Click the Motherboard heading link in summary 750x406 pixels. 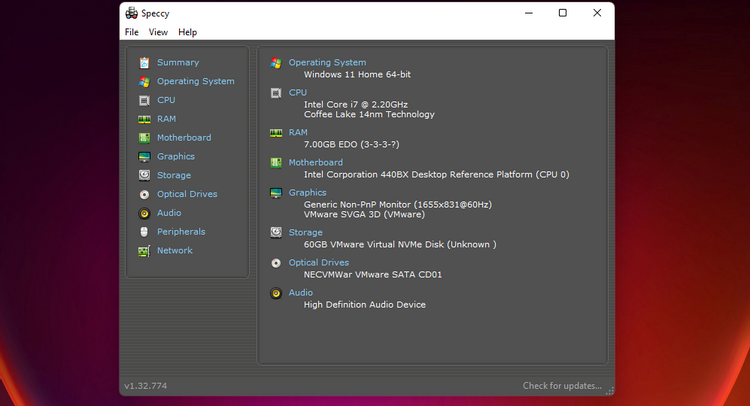point(316,163)
